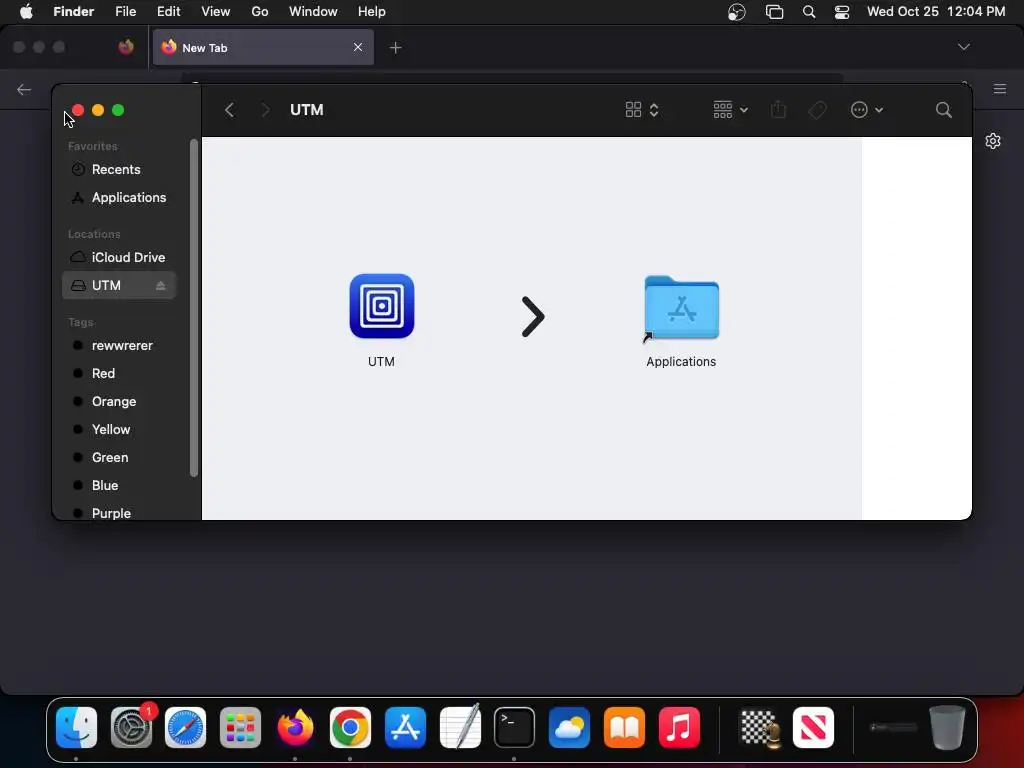Click the Edit Tags toolbar icon

point(817,110)
